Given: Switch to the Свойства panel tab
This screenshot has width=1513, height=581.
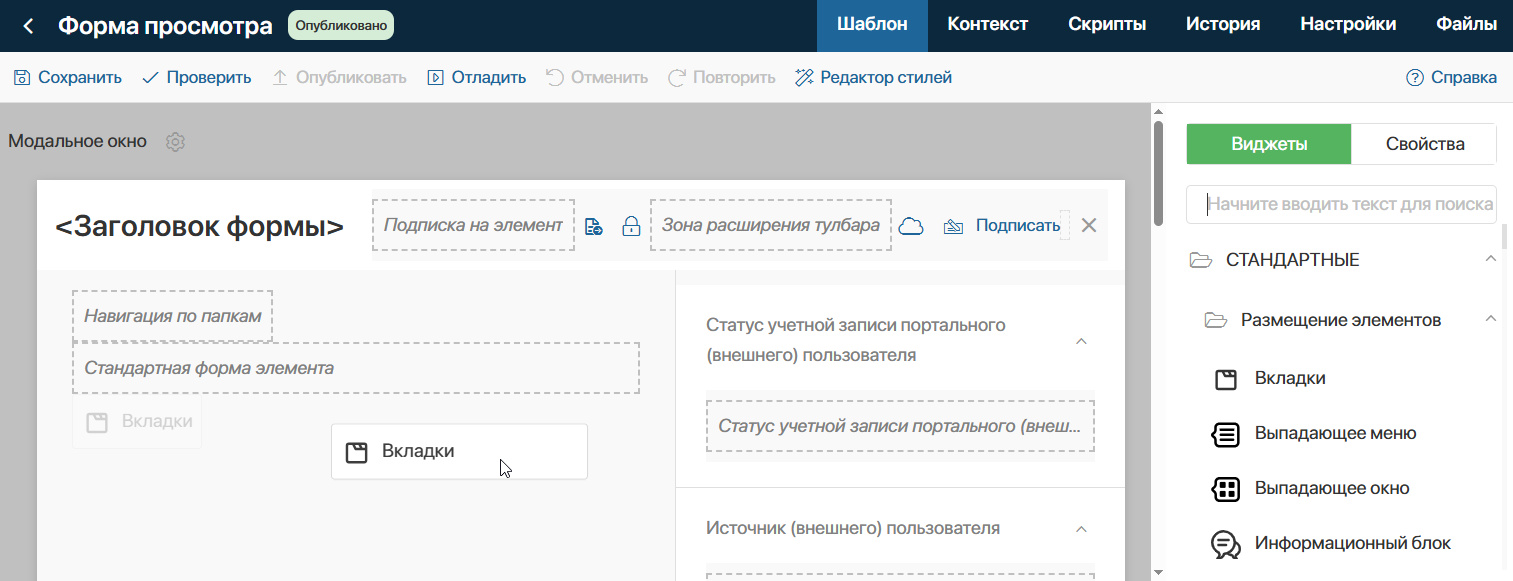Looking at the screenshot, I should coord(1425,144).
